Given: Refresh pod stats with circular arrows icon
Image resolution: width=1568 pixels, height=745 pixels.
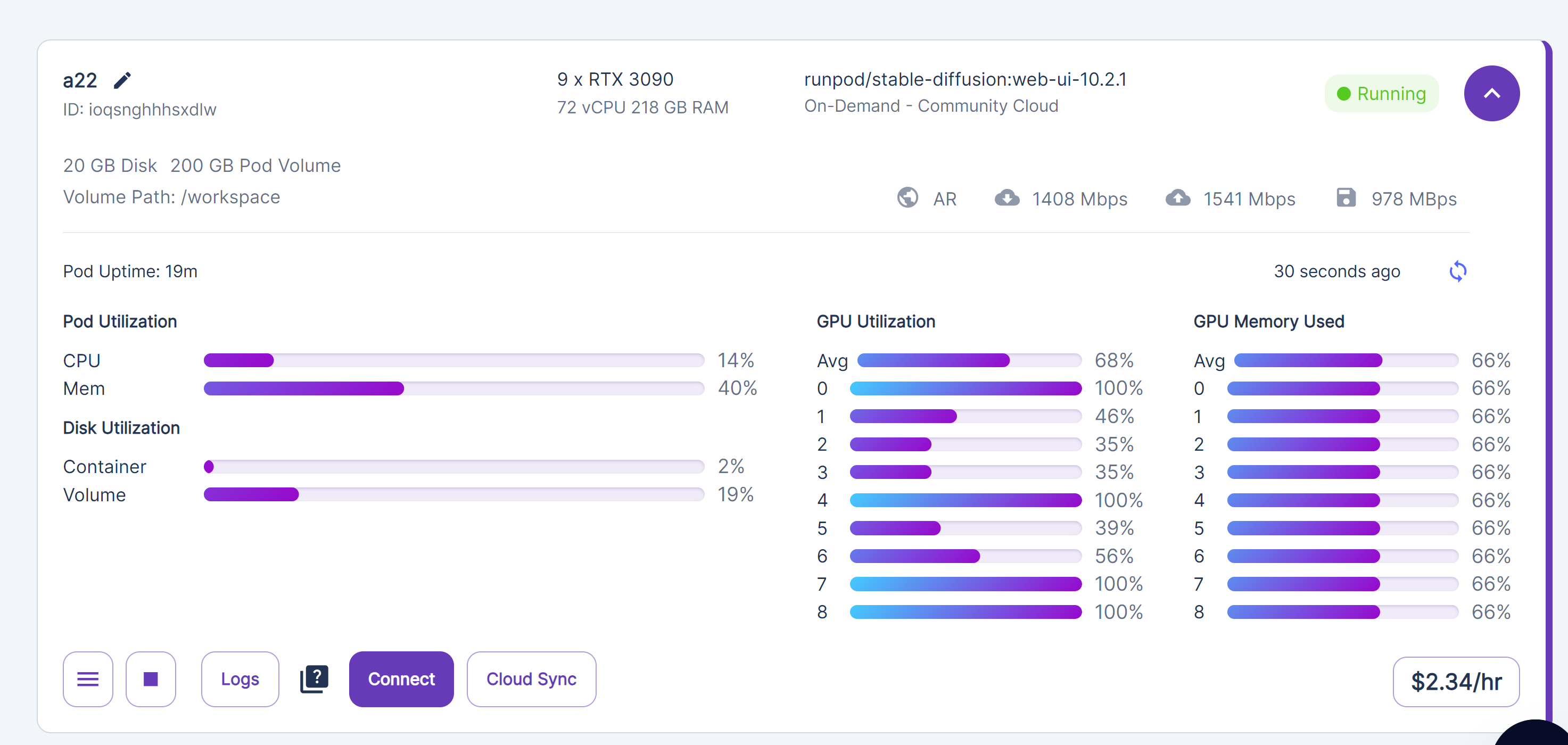Looking at the screenshot, I should coord(1457,271).
